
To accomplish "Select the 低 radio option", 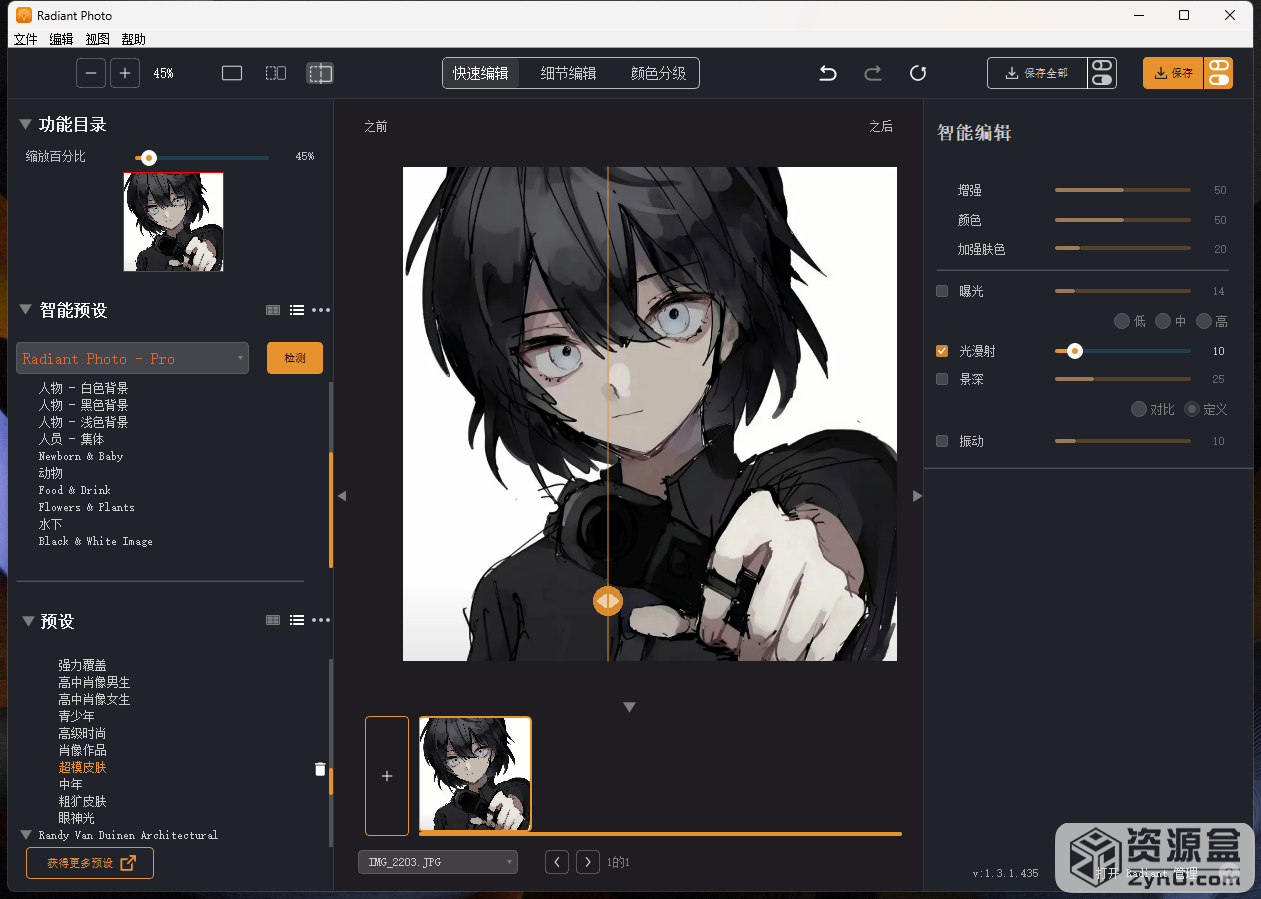I will [1122, 321].
